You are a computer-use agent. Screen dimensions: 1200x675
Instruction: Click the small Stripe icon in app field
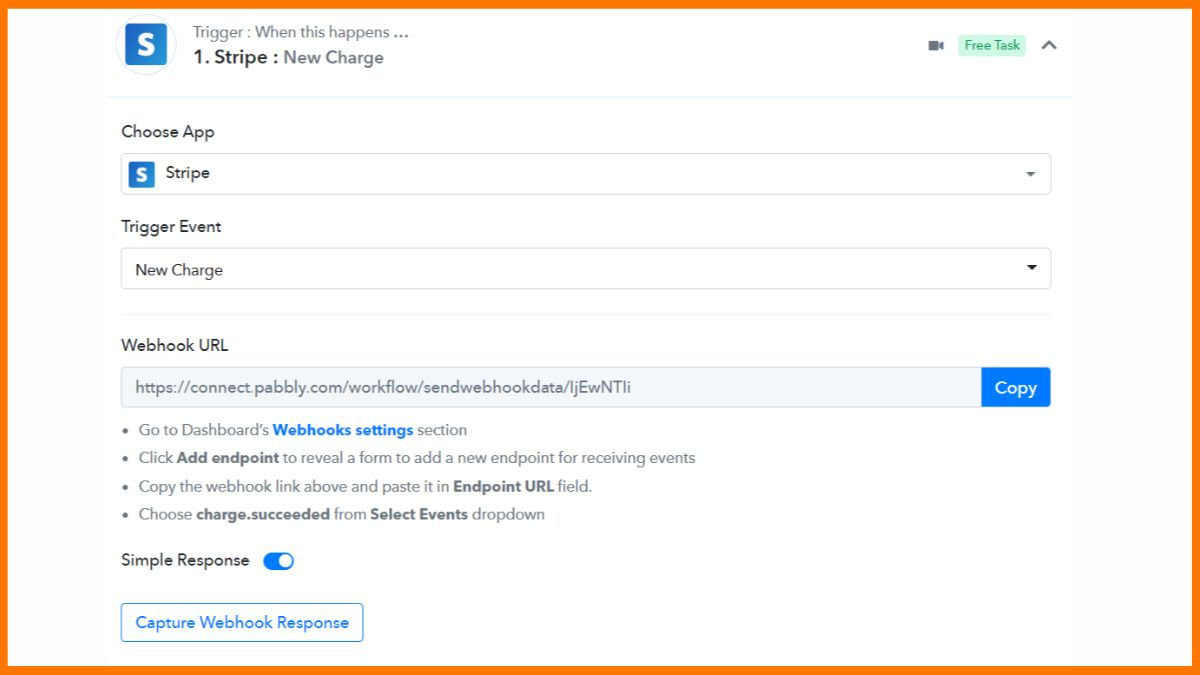click(x=142, y=174)
